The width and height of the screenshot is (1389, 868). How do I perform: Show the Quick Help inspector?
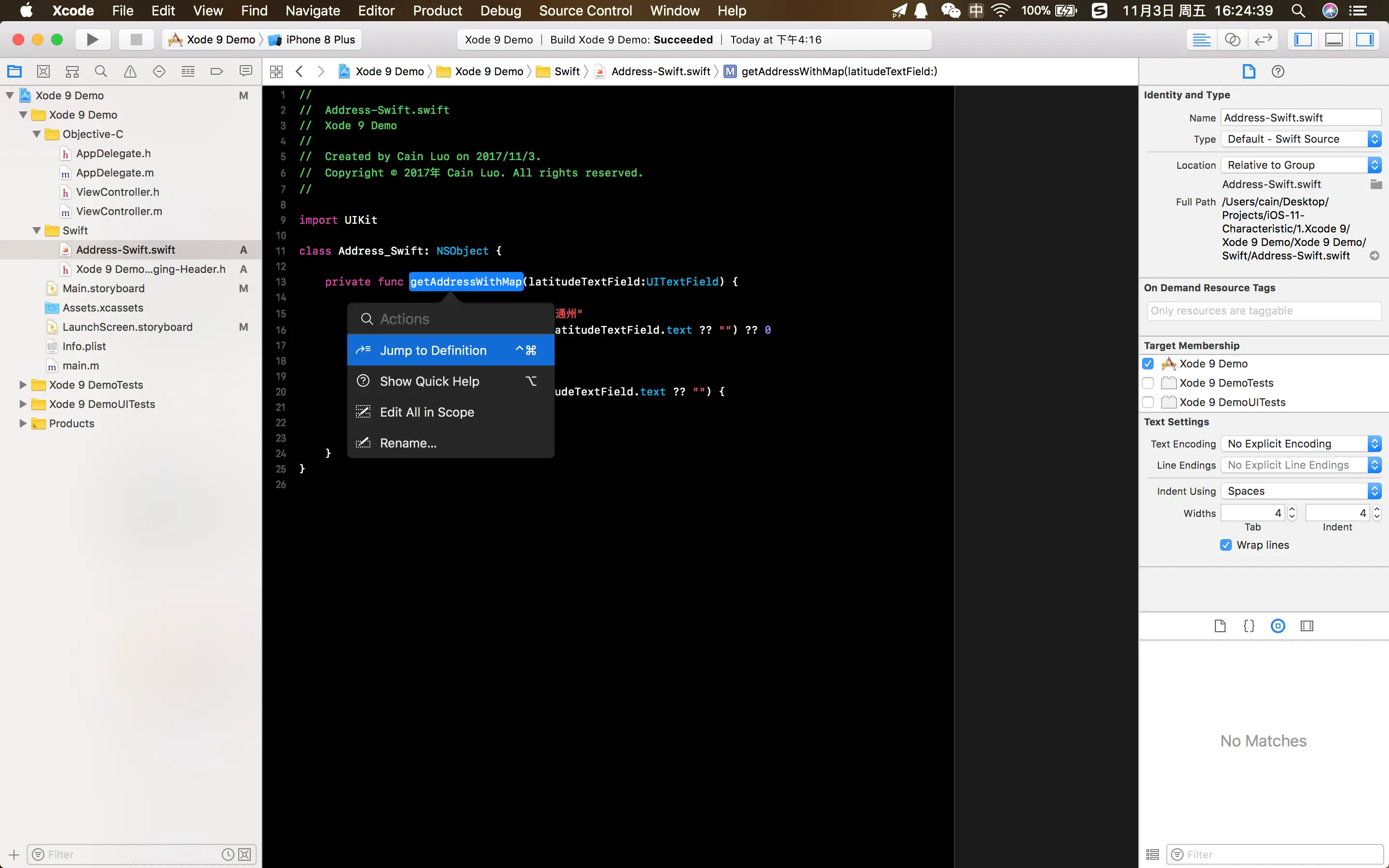[1278, 71]
